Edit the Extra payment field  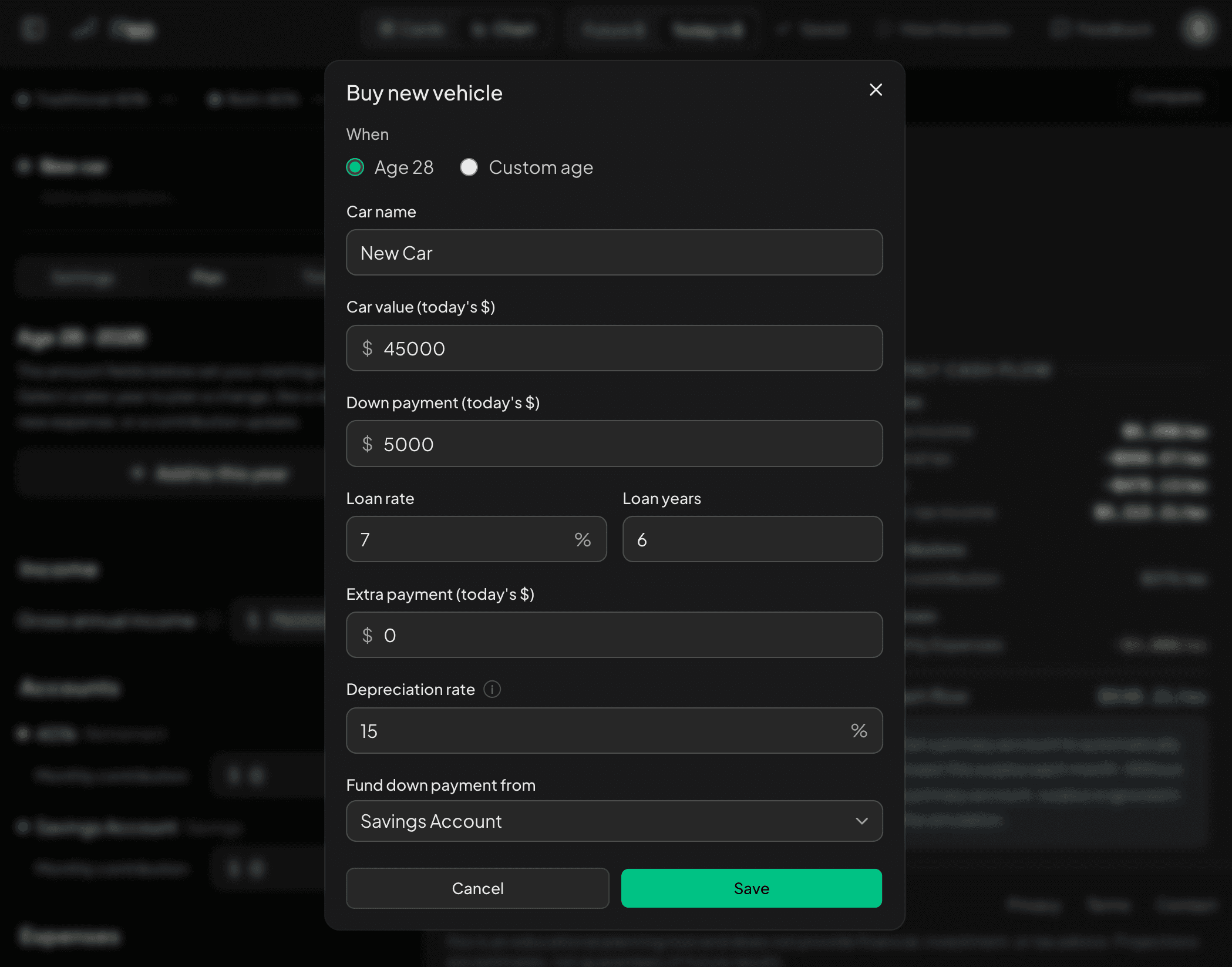click(x=614, y=635)
